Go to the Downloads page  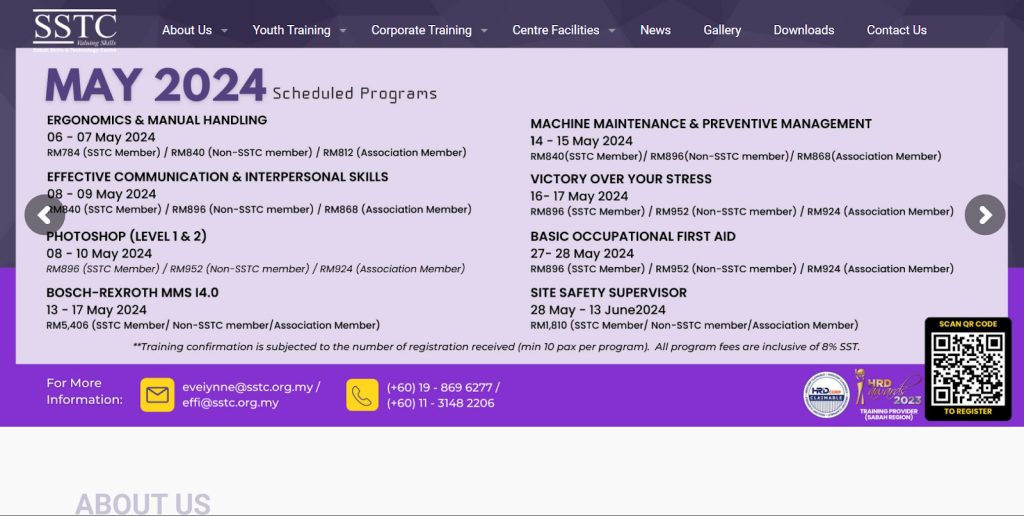(x=803, y=30)
